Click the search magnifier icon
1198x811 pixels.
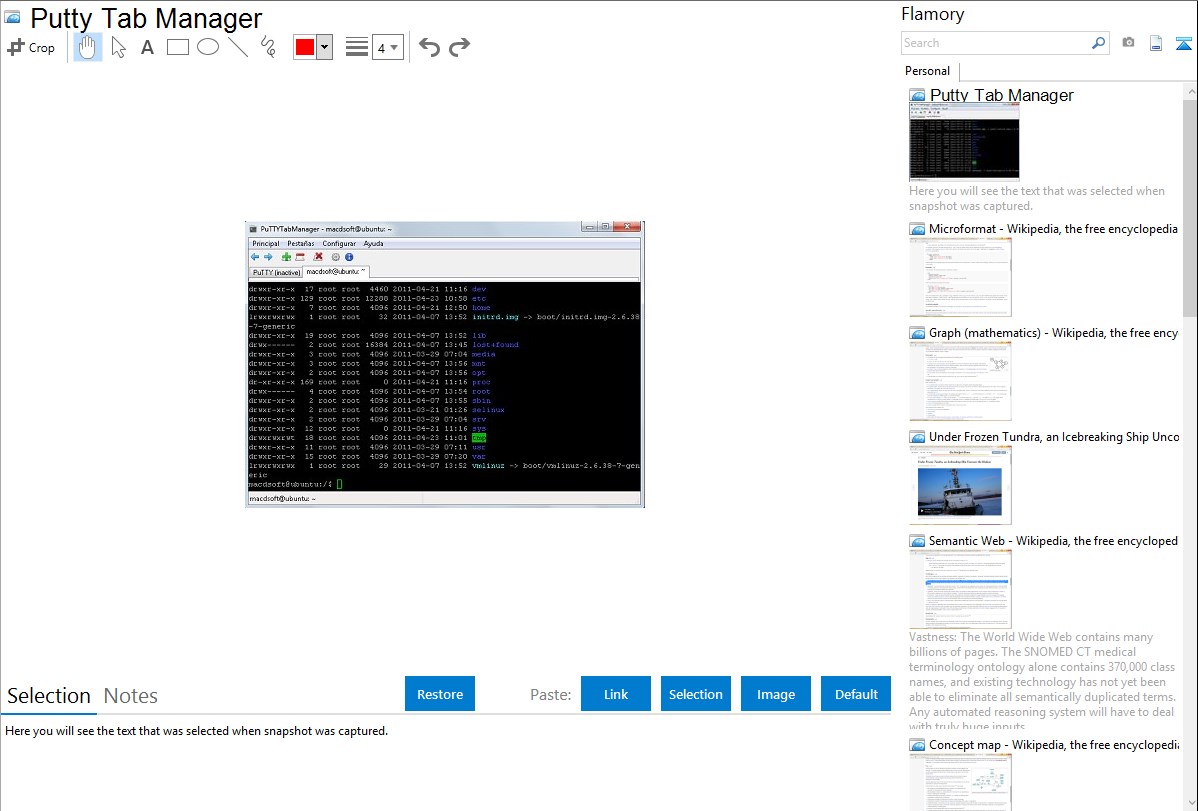1099,43
